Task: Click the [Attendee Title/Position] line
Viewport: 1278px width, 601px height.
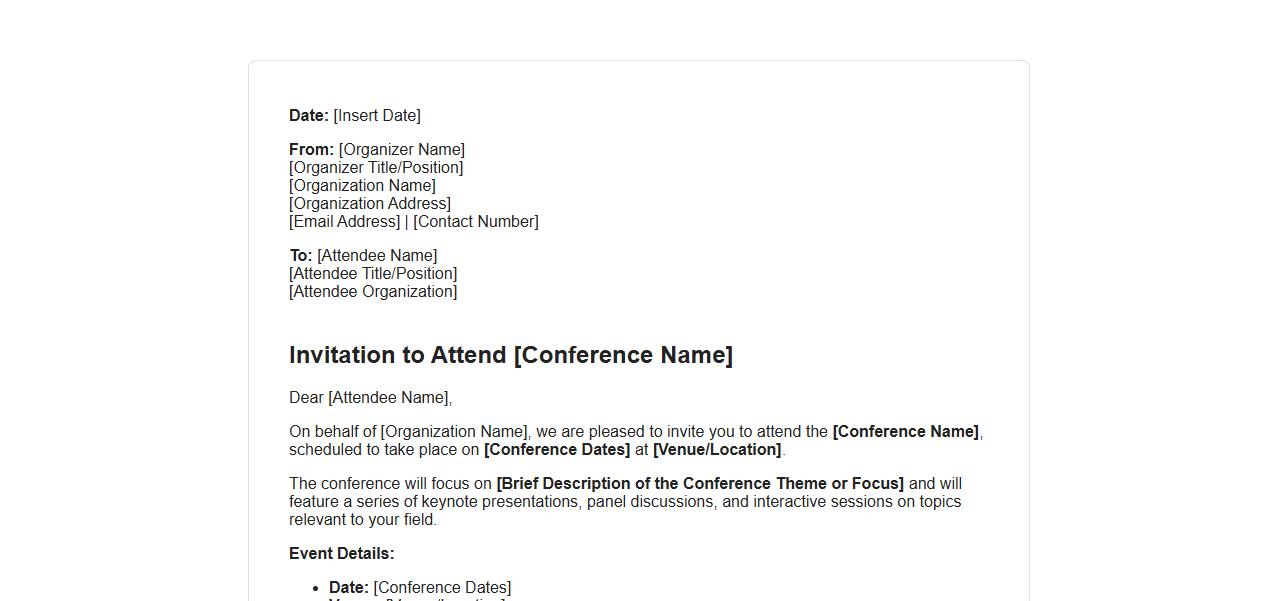Action: [373, 274]
